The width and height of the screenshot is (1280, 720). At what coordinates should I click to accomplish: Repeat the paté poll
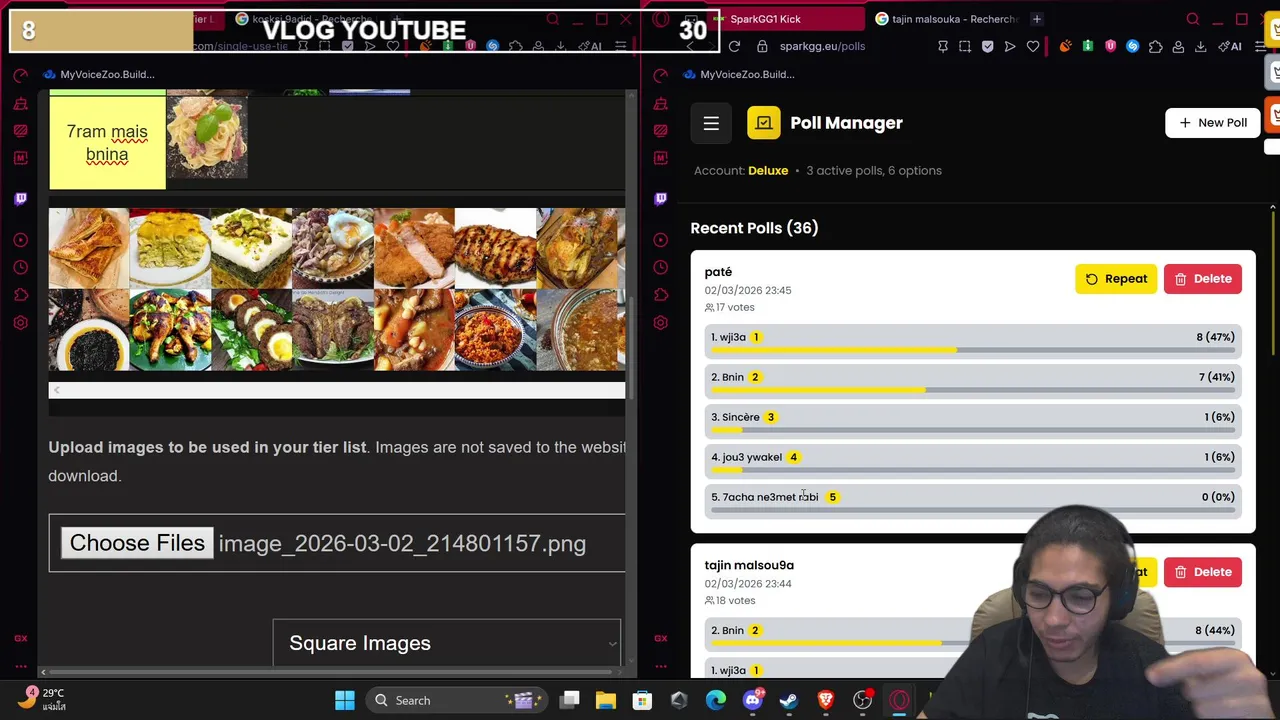[1116, 279]
